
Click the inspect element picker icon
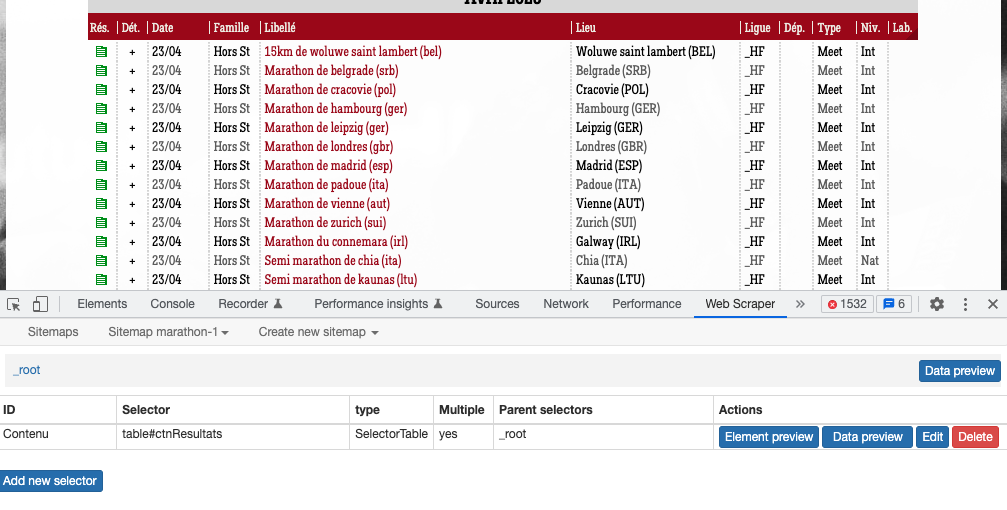(x=14, y=304)
